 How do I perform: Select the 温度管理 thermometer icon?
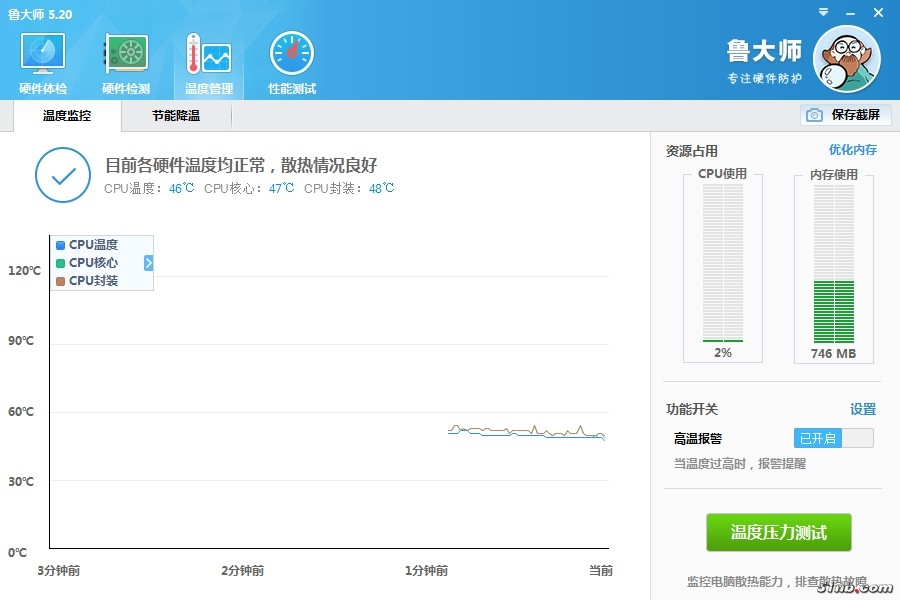(208, 56)
